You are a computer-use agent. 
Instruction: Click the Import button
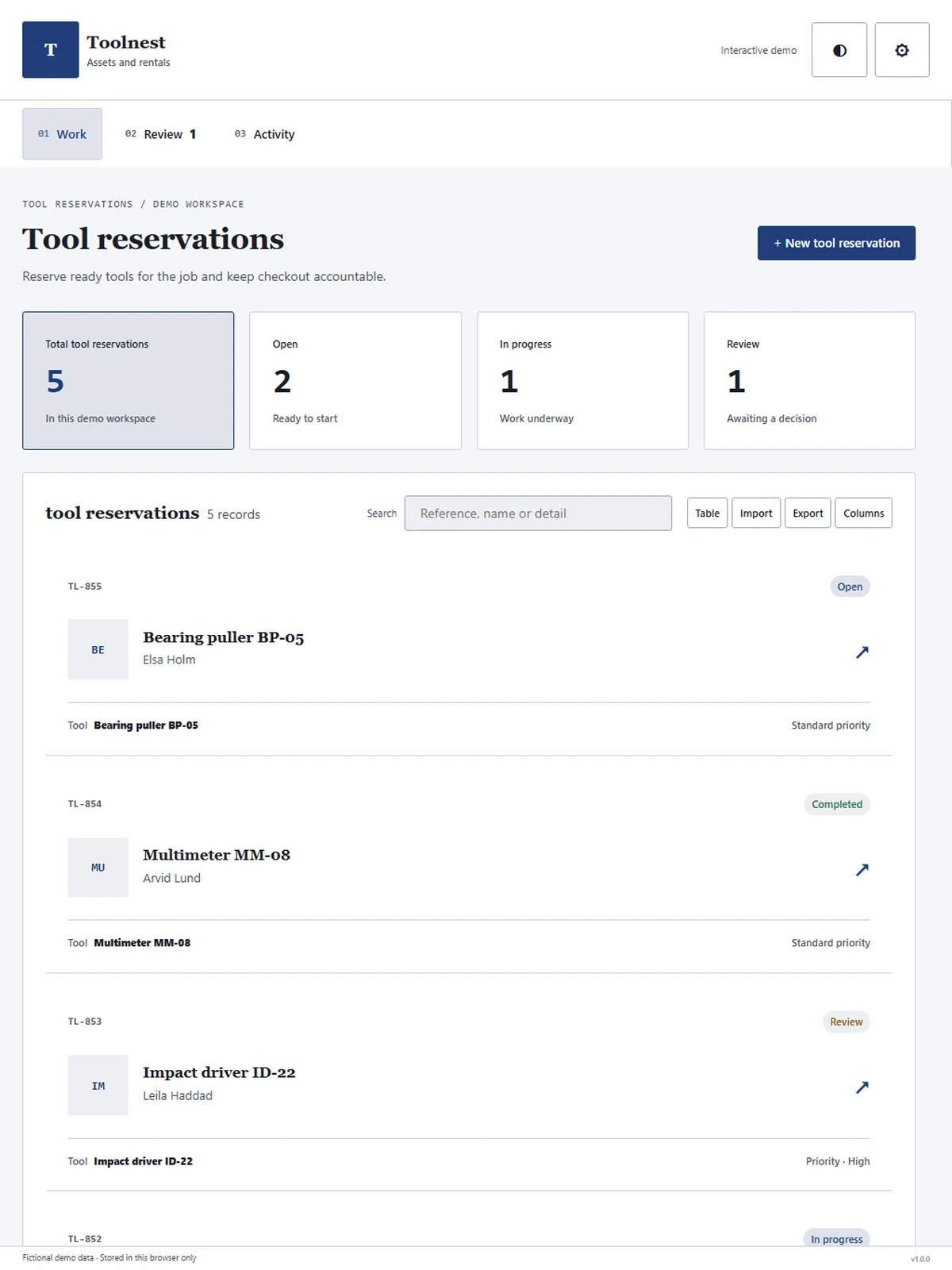tap(756, 514)
